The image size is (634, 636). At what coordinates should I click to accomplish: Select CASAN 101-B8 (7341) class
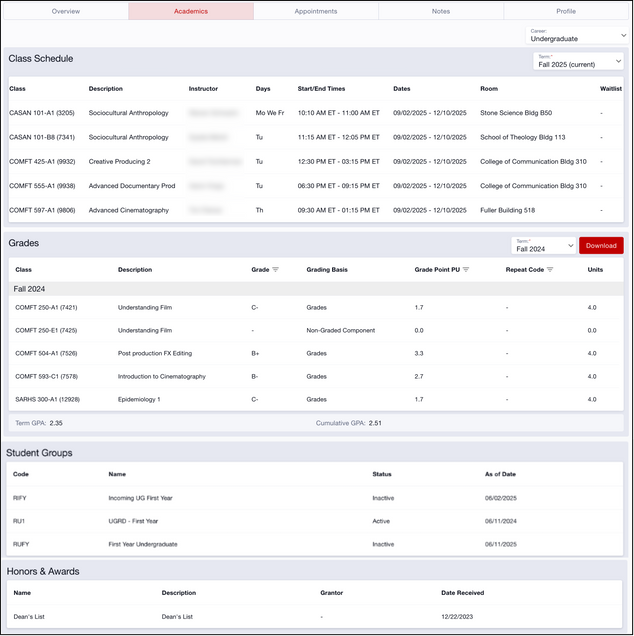(42, 138)
